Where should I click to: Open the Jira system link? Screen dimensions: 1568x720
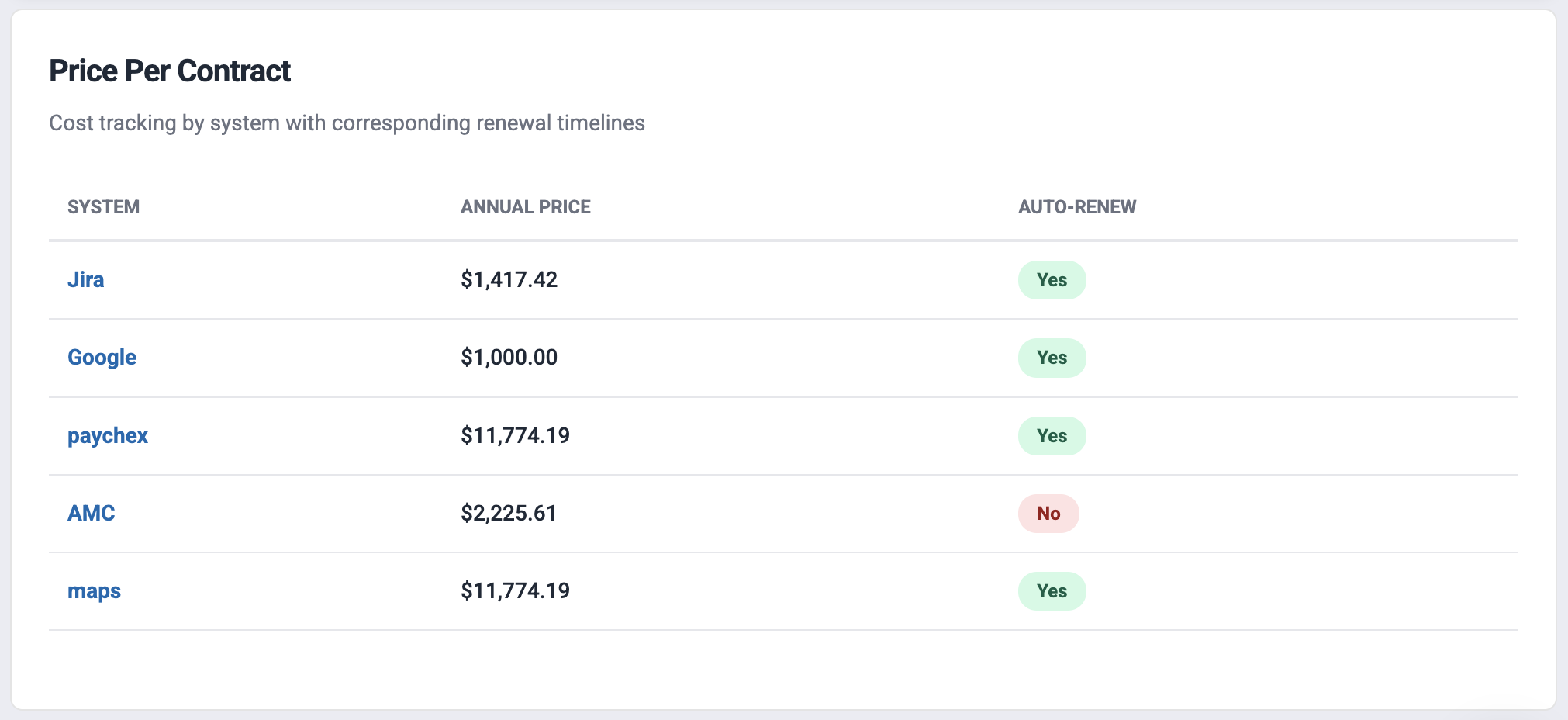coord(85,279)
